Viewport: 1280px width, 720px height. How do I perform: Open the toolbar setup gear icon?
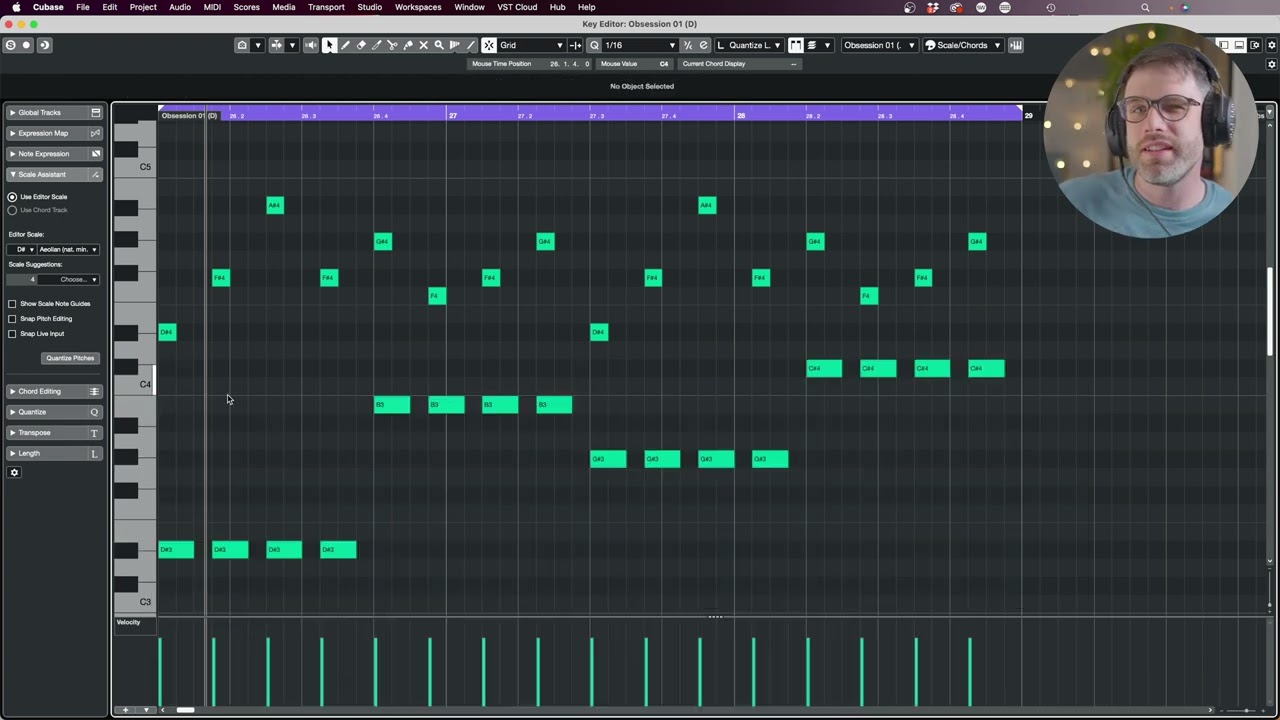tap(1273, 45)
